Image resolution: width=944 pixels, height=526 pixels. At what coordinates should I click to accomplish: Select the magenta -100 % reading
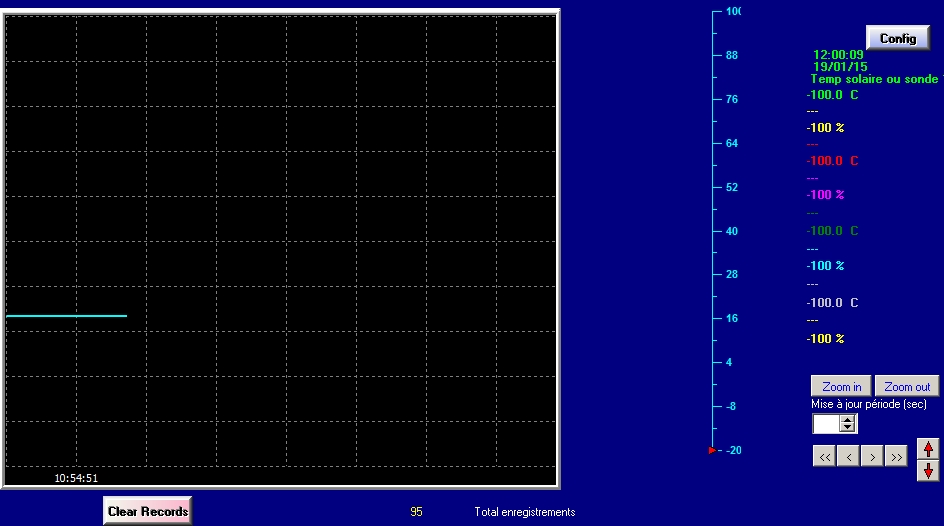pyautogui.click(x=825, y=195)
